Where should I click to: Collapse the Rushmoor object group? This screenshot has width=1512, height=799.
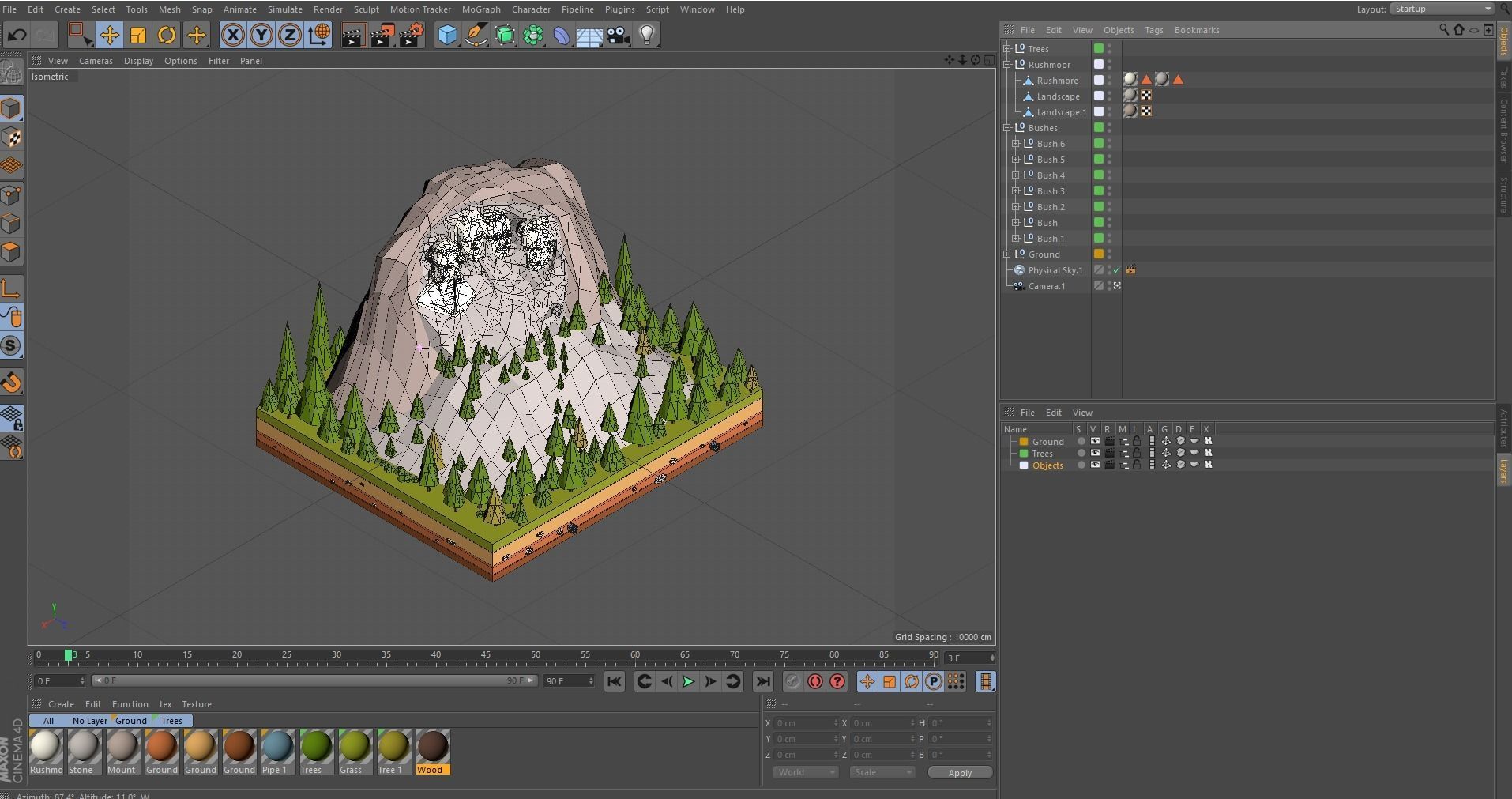pyautogui.click(x=1007, y=64)
